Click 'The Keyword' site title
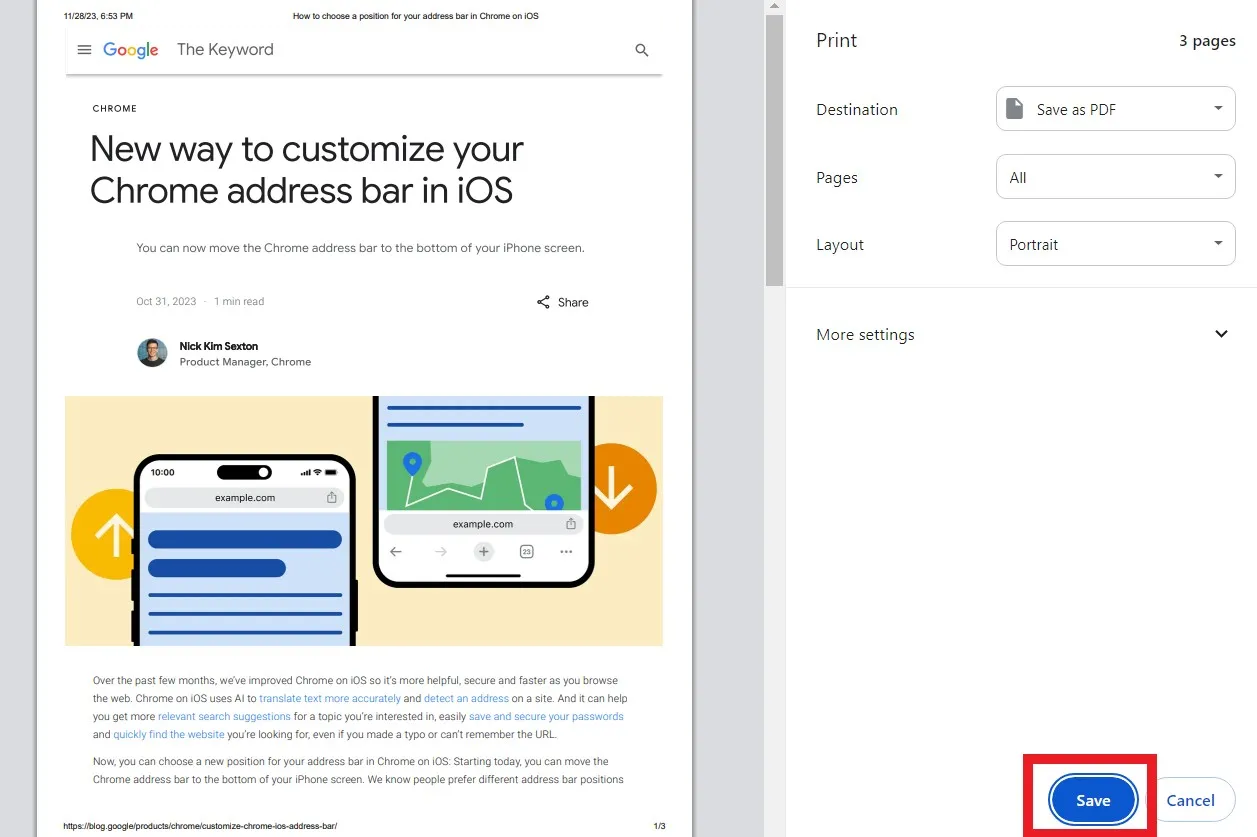The height and width of the screenshot is (837, 1257). (225, 49)
